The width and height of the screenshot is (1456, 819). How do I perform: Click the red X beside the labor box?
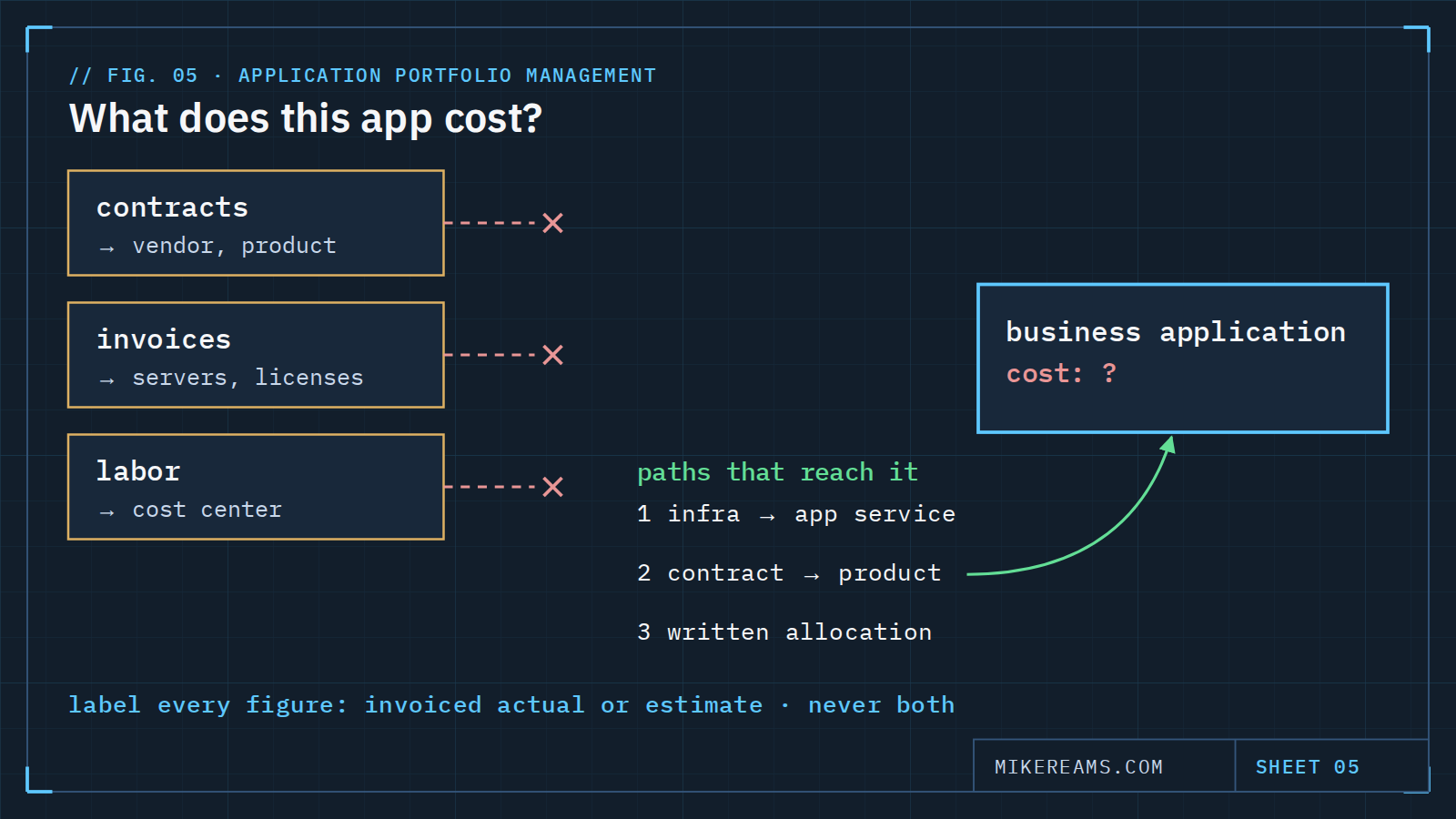552,487
